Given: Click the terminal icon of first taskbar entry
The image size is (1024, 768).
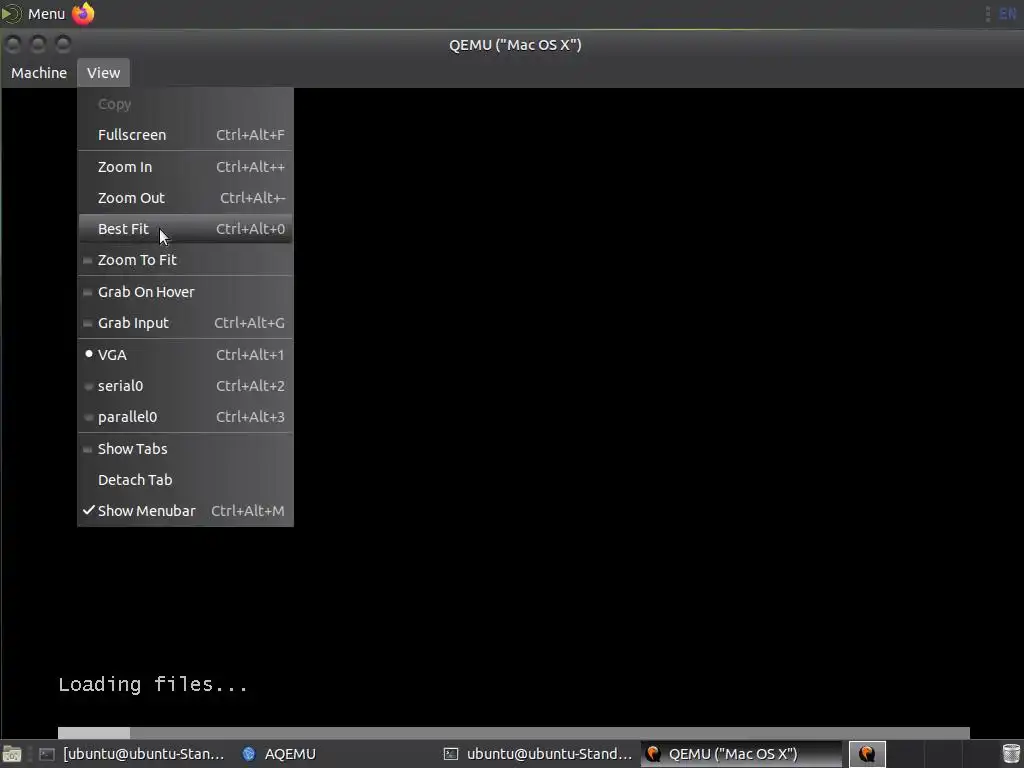Looking at the screenshot, I should coord(46,754).
